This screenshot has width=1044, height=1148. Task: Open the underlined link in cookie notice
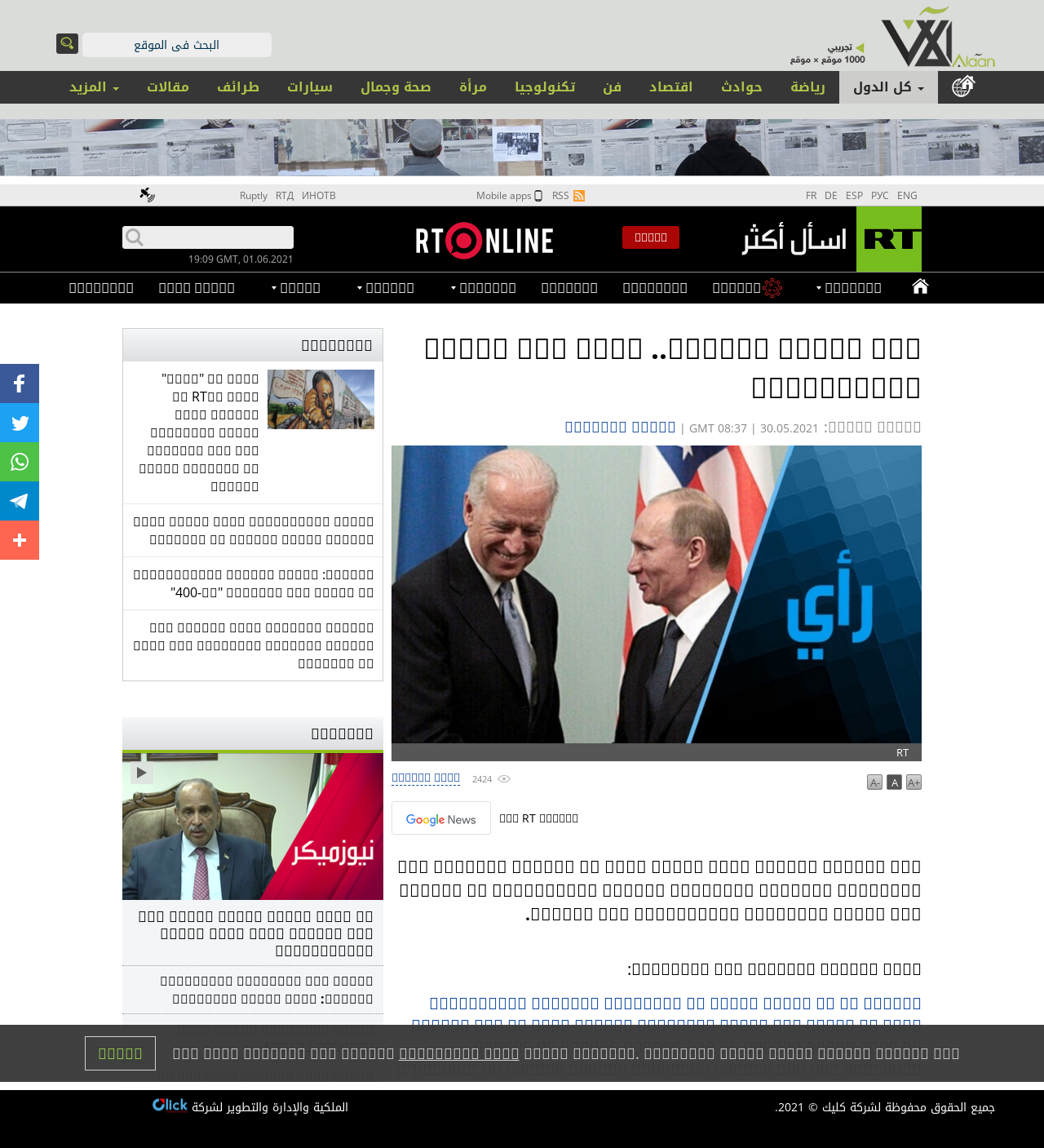pyautogui.click(x=459, y=1053)
